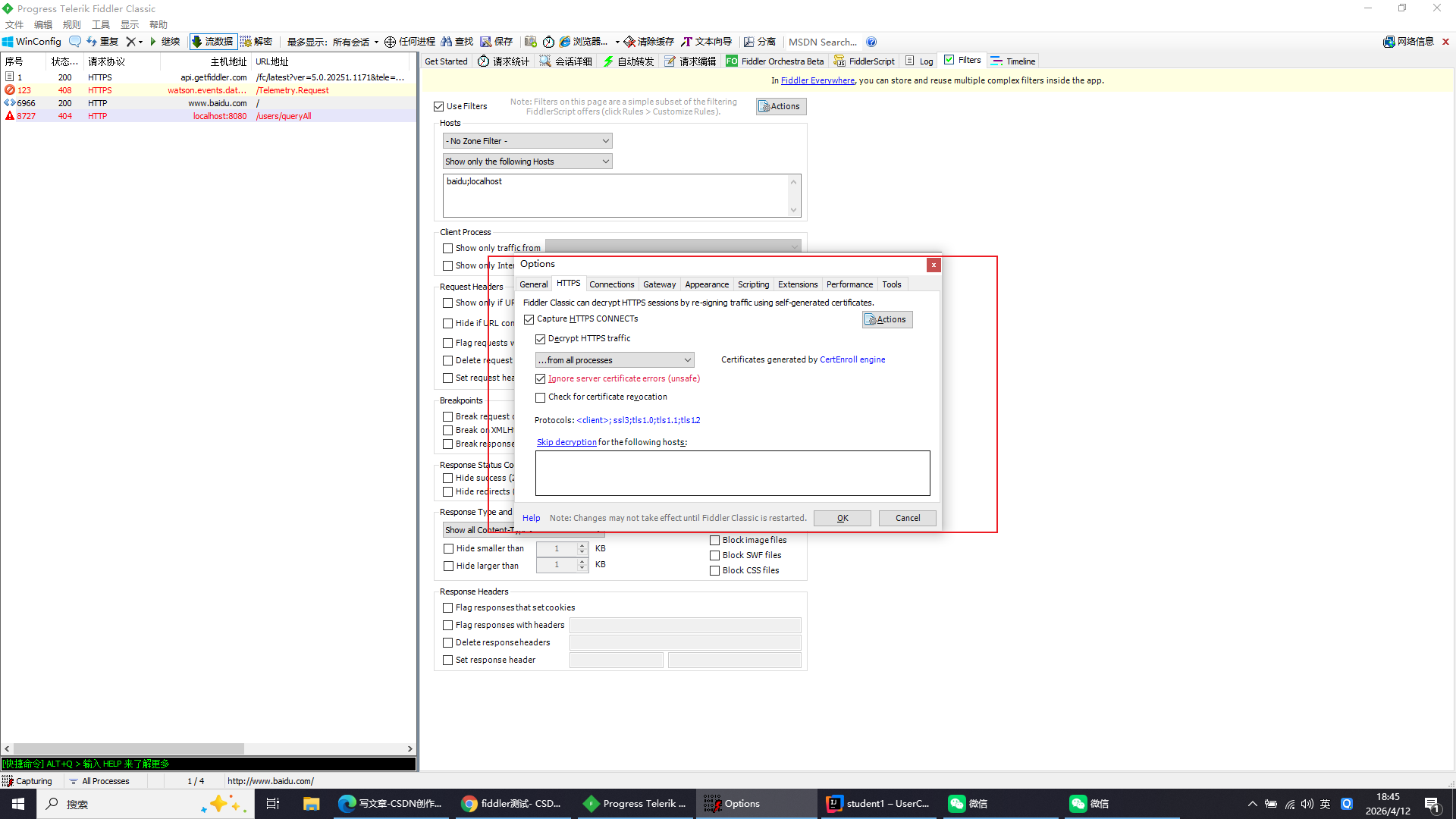Click the WinConfig toolbar icon
Screen dimensions: 1456x819
8,42
